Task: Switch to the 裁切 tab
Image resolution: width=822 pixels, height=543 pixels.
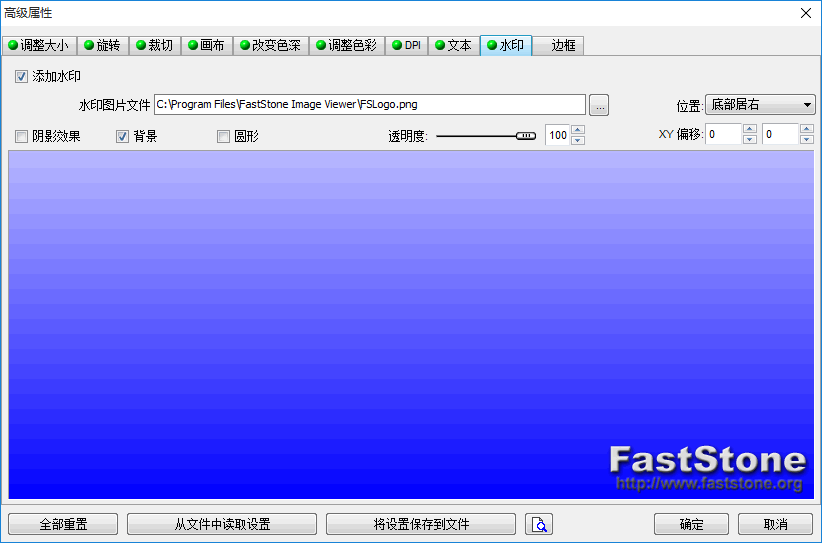Action: pos(155,46)
